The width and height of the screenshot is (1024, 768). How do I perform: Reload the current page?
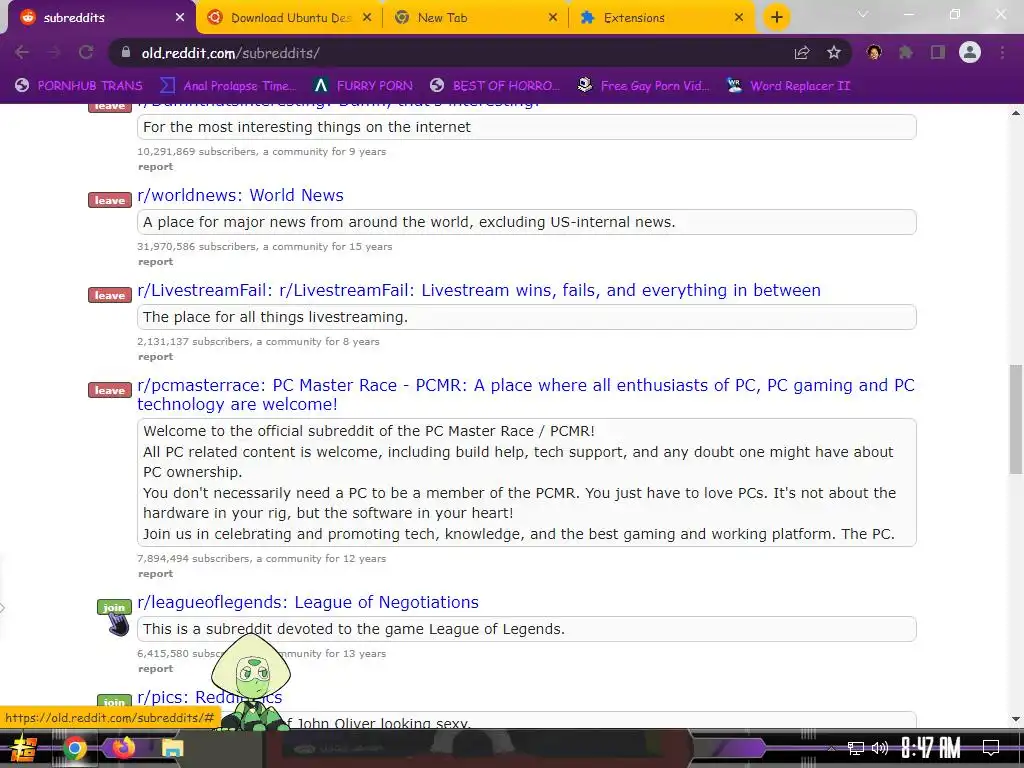(86, 52)
